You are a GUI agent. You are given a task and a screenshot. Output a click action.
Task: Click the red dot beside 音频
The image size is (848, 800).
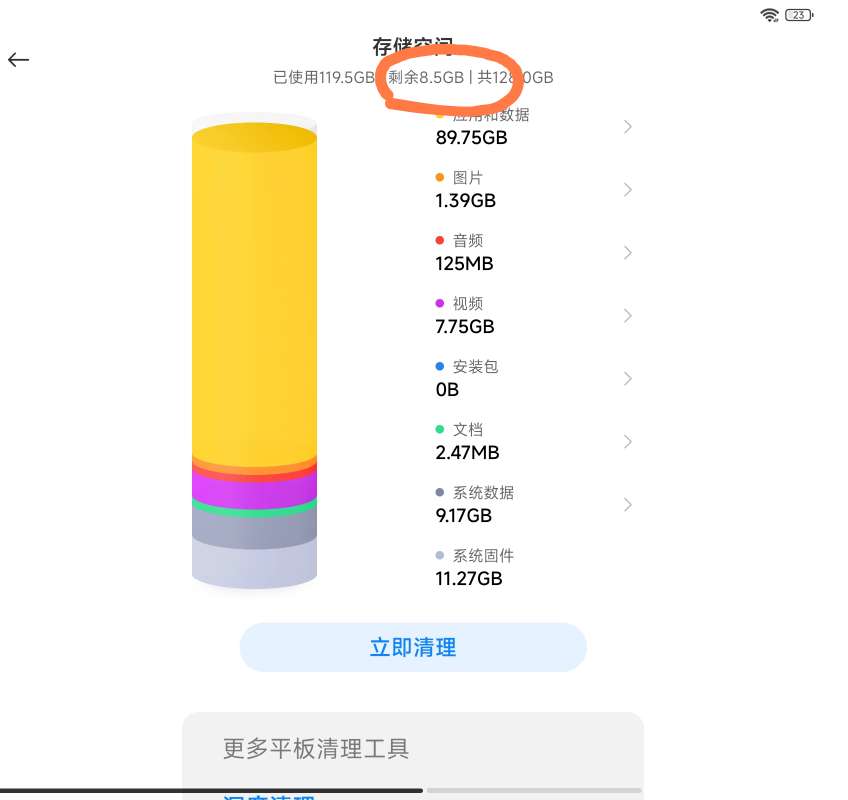[440, 241]
